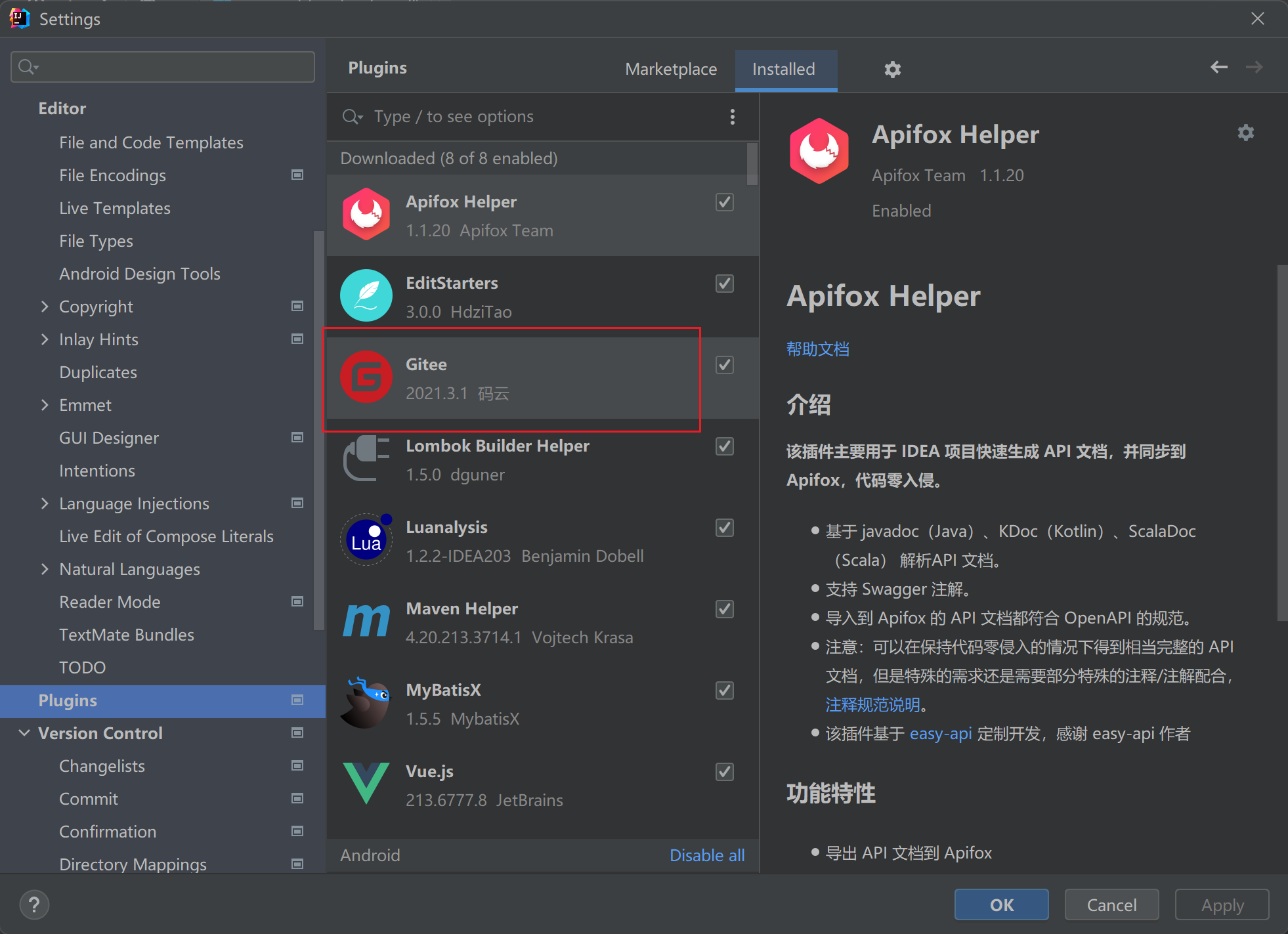The image size is (1288, 934).
Task: Click the EditStarters feather plugin icon
Action: click(x=366, y=295)
